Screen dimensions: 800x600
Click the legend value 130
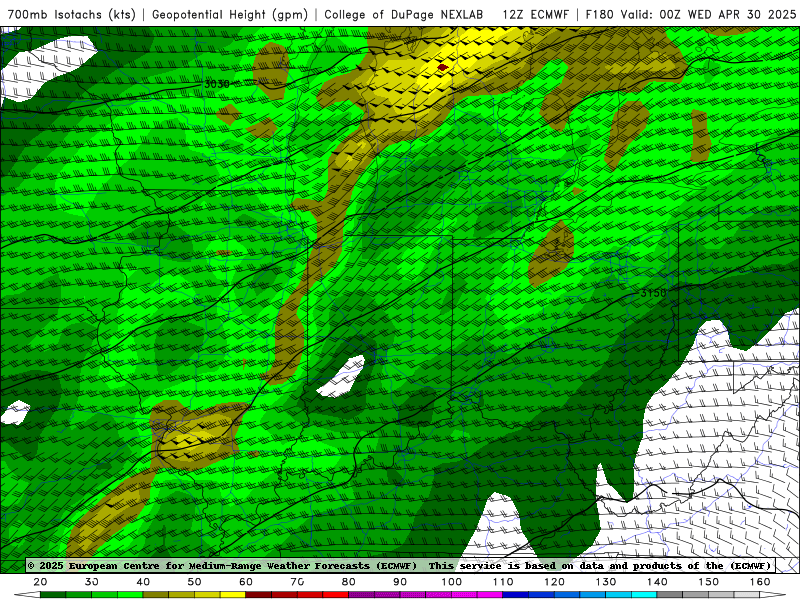[x=606, y=582]
